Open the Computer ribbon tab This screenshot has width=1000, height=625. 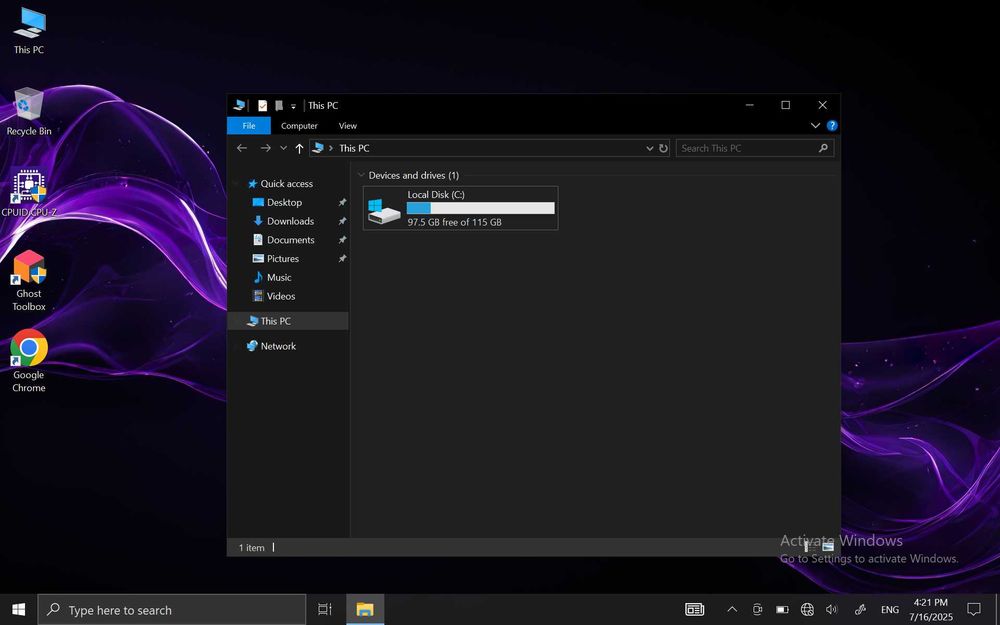pyautogui.click(x=299, y=126)
